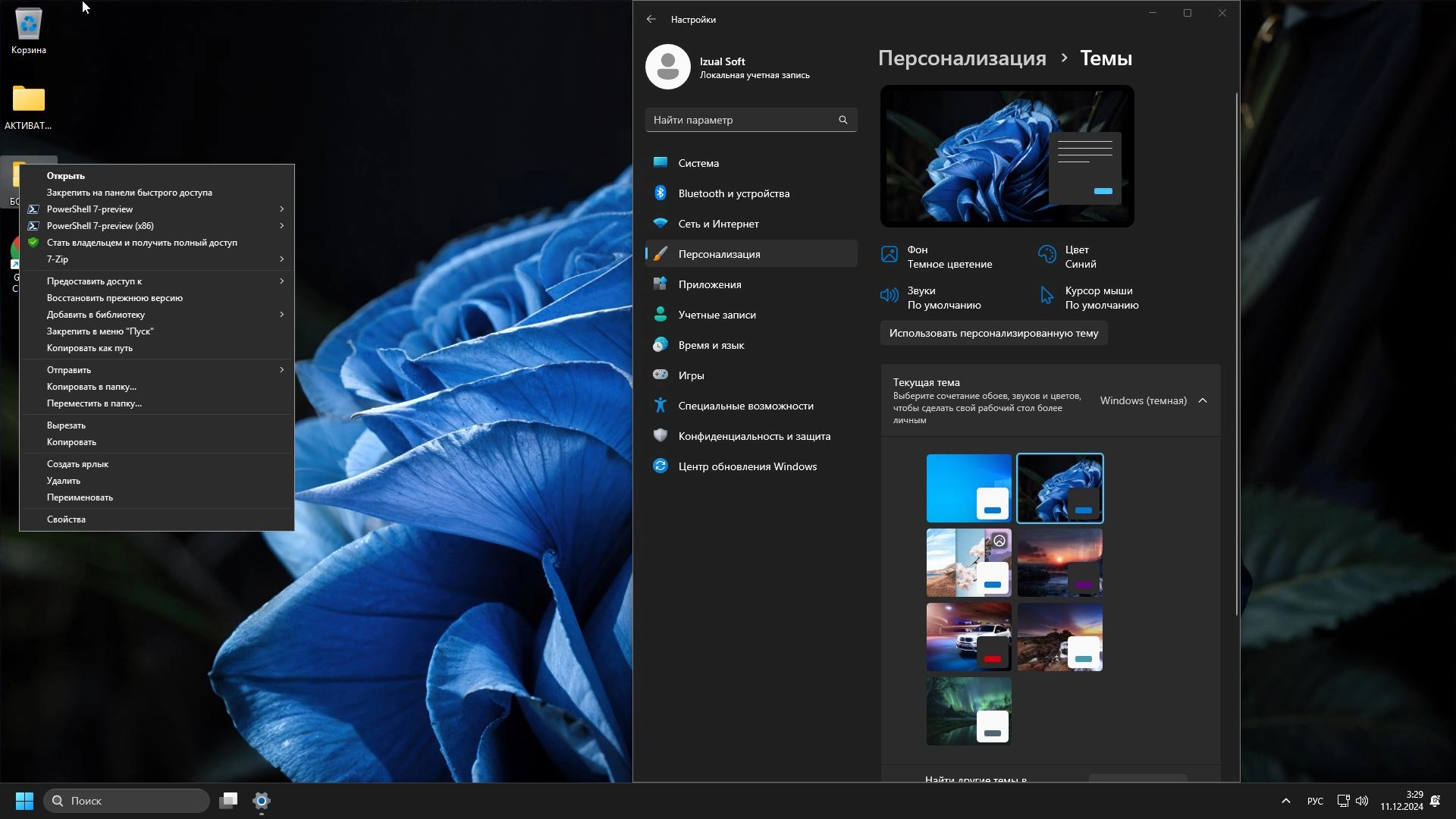Image resolution: width=1456 pixels, height=819 pixels.
Task: Click the Task View taskbar icon
Action: 228,801
